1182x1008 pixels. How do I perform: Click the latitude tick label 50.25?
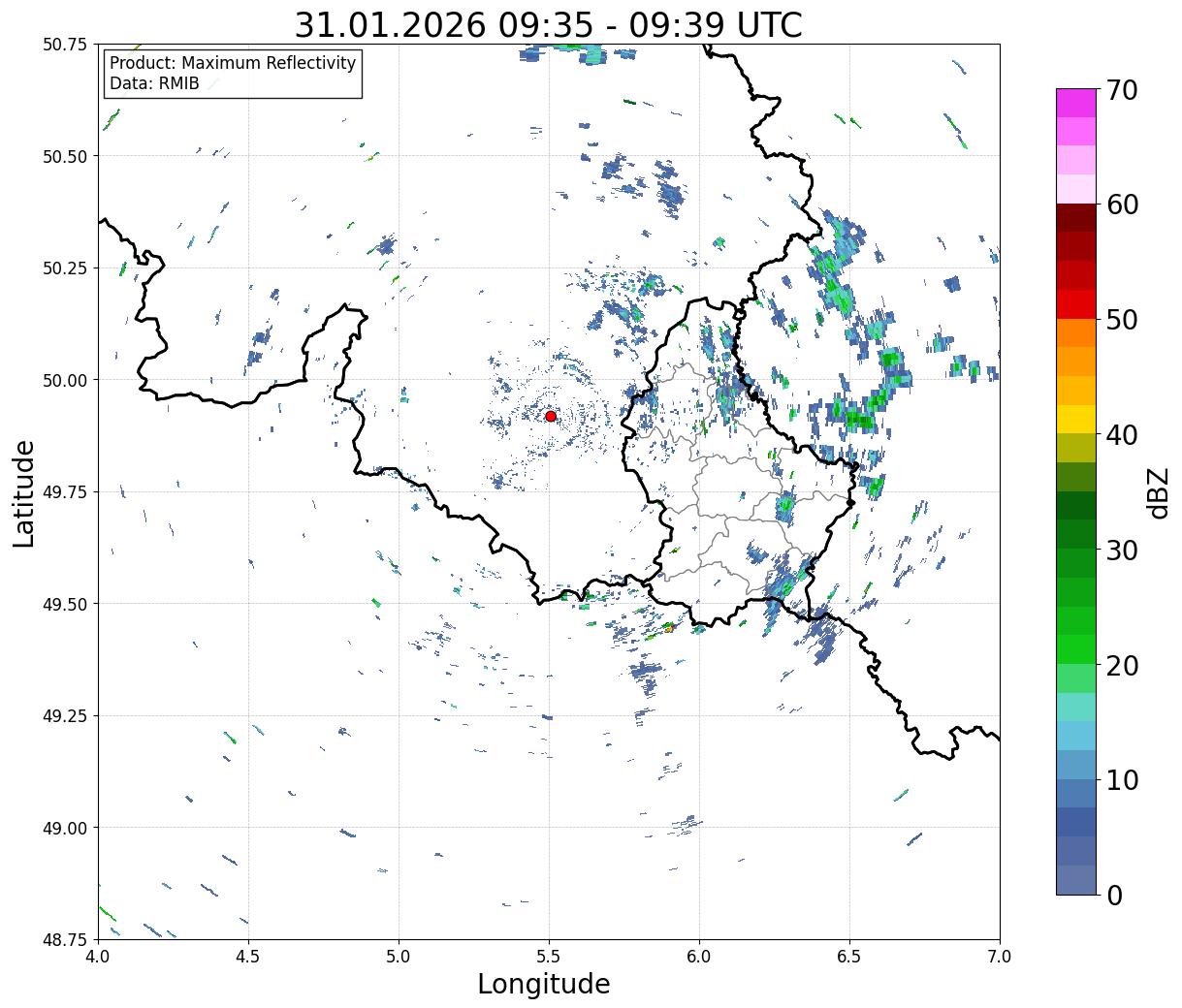[65, 268]
